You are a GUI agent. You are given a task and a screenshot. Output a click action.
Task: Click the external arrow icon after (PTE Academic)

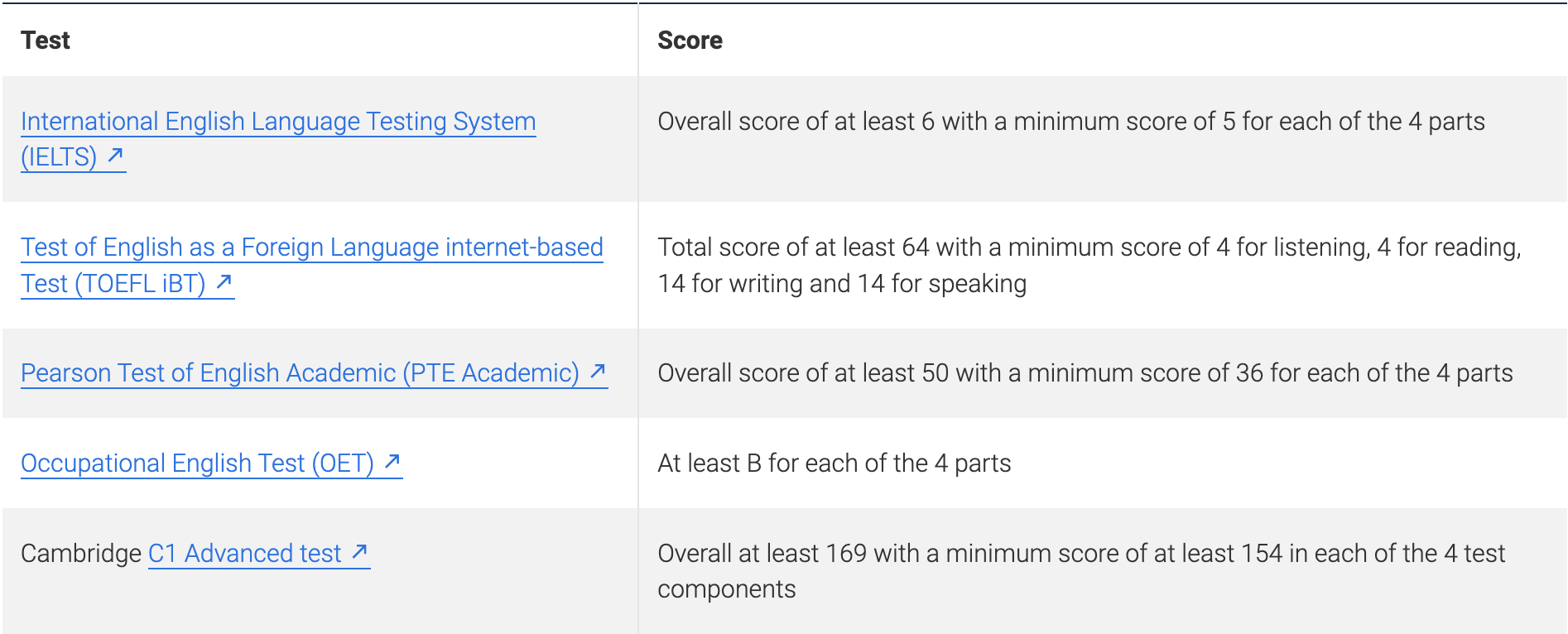click(x=598, y=372)
